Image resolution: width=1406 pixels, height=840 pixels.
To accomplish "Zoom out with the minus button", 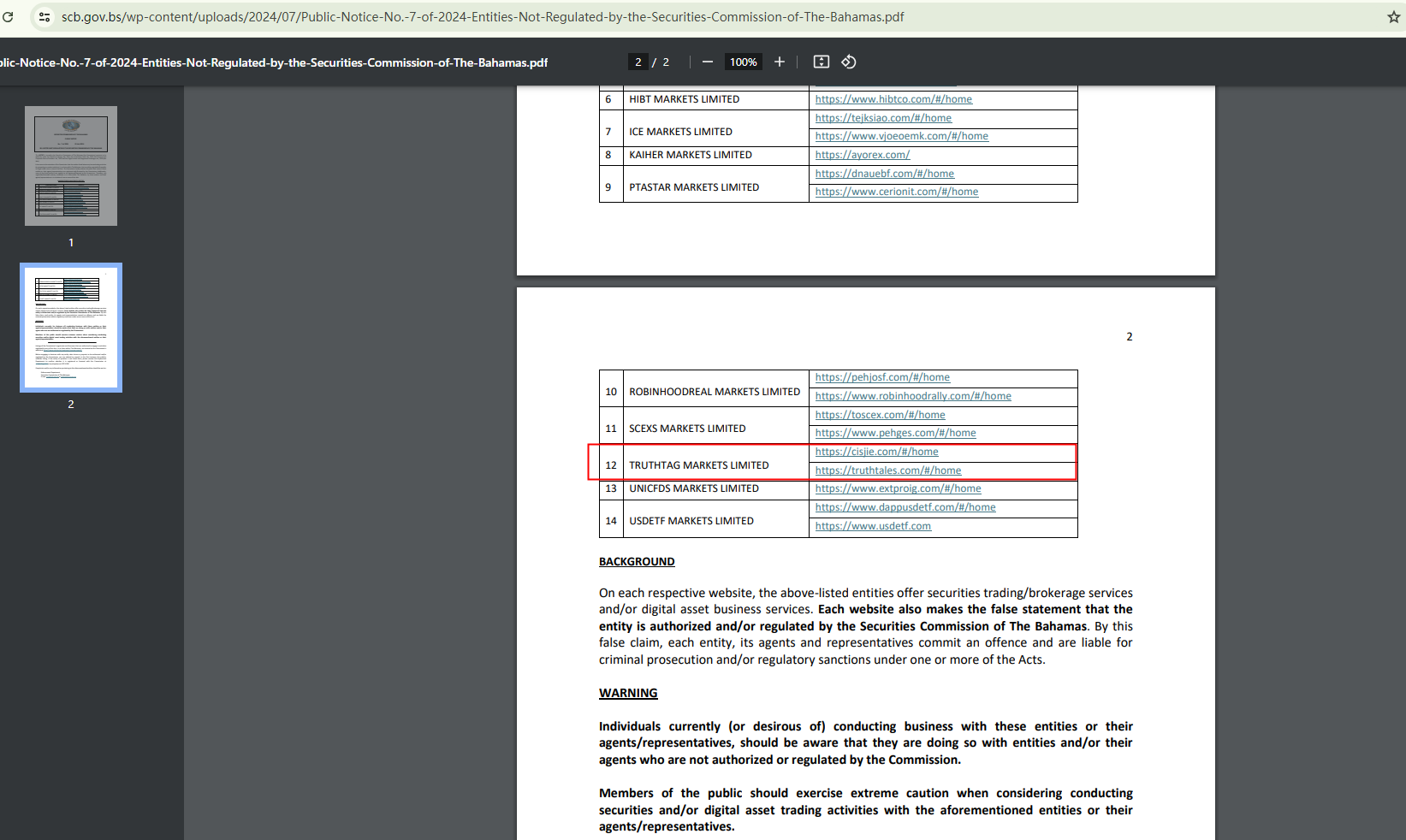I will coord(708,62).
